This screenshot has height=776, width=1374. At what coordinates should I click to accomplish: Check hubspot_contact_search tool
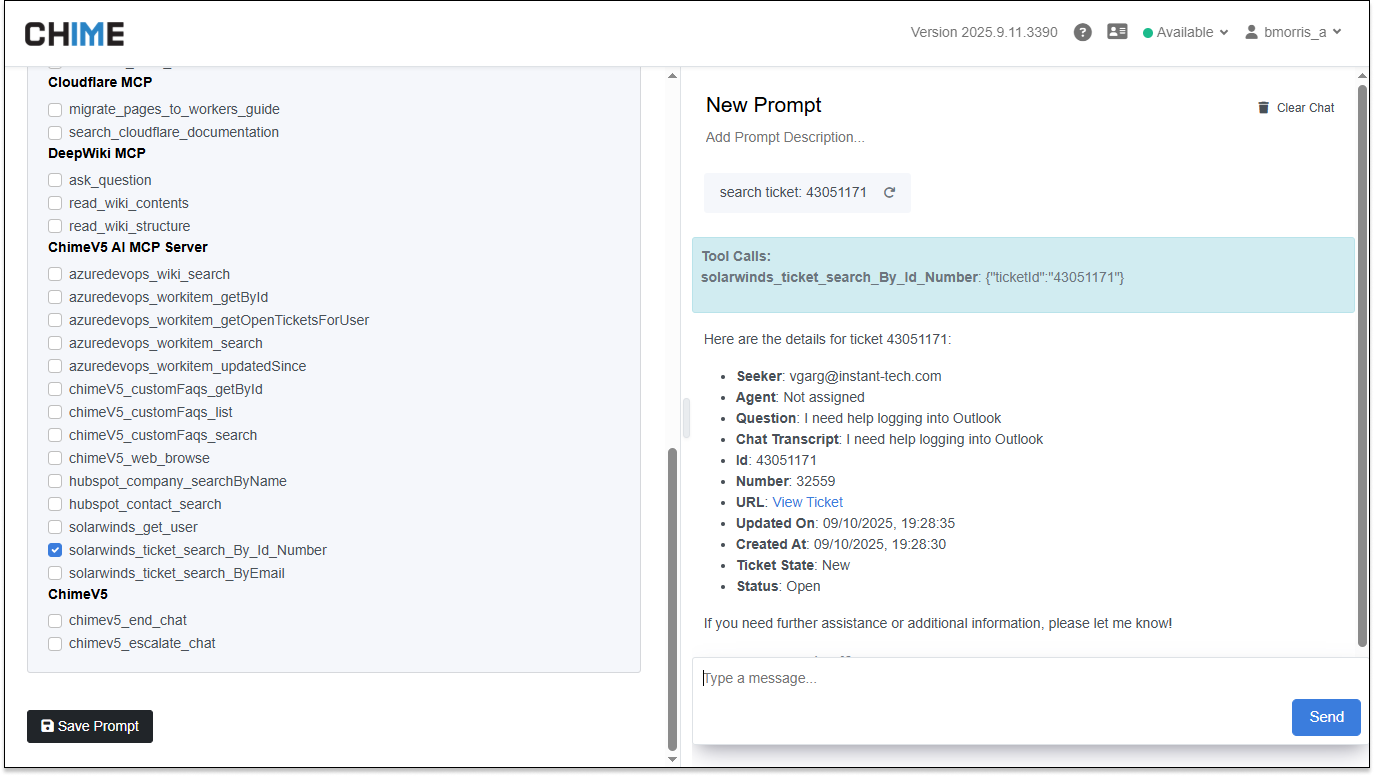coord(55,504)
